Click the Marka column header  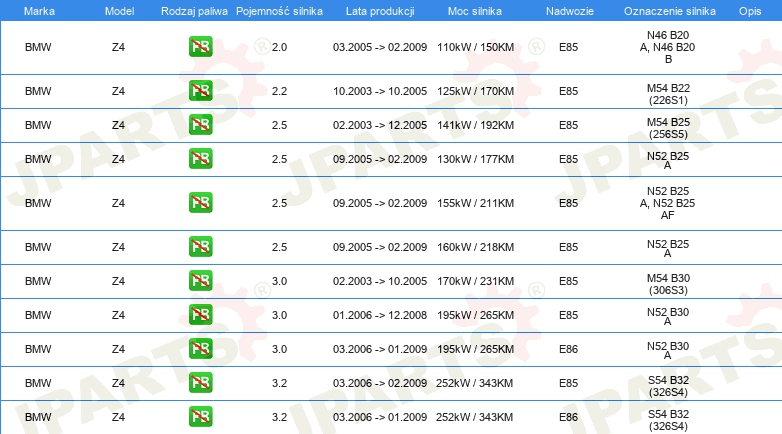39,11
